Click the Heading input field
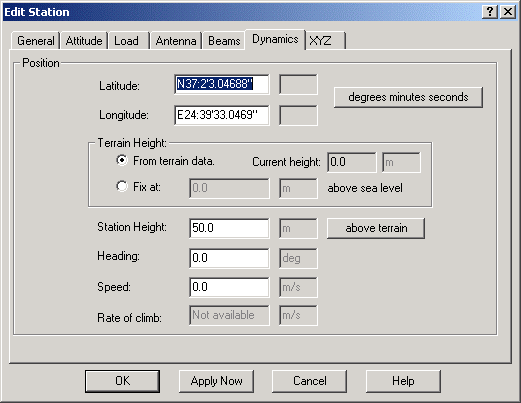 [229, 258]
